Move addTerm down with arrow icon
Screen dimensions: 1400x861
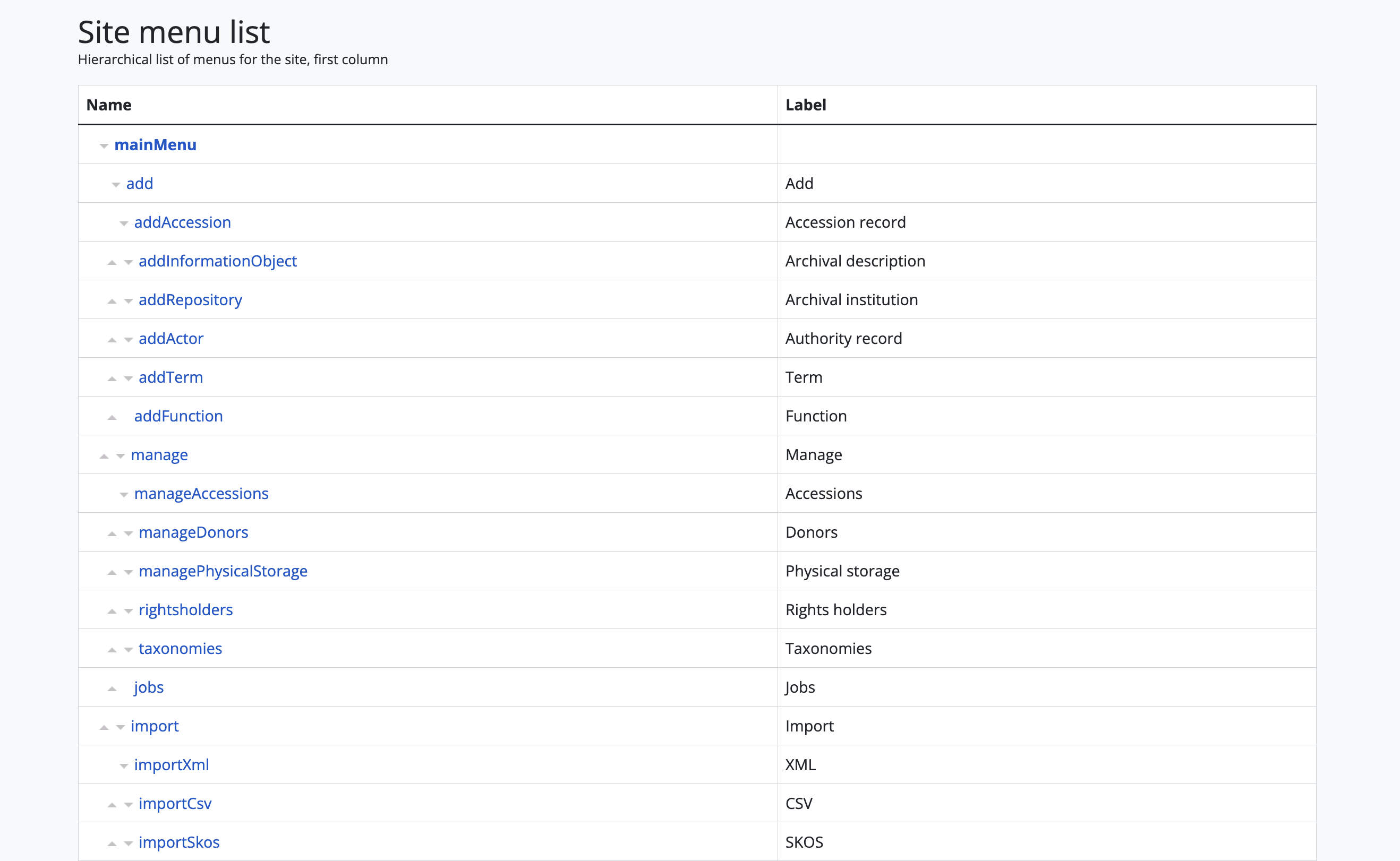tap(128, 378)
